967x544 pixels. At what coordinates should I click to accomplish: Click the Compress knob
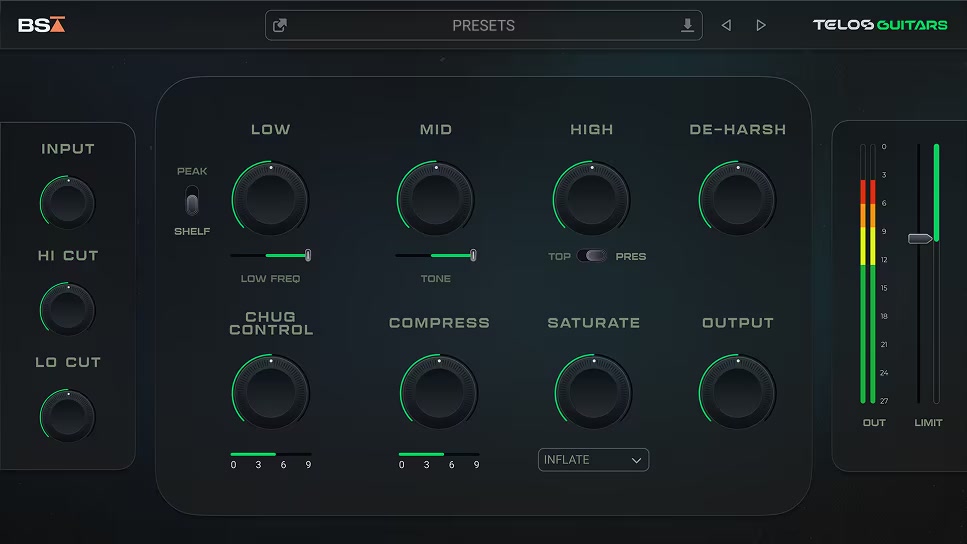coord(439,391)
